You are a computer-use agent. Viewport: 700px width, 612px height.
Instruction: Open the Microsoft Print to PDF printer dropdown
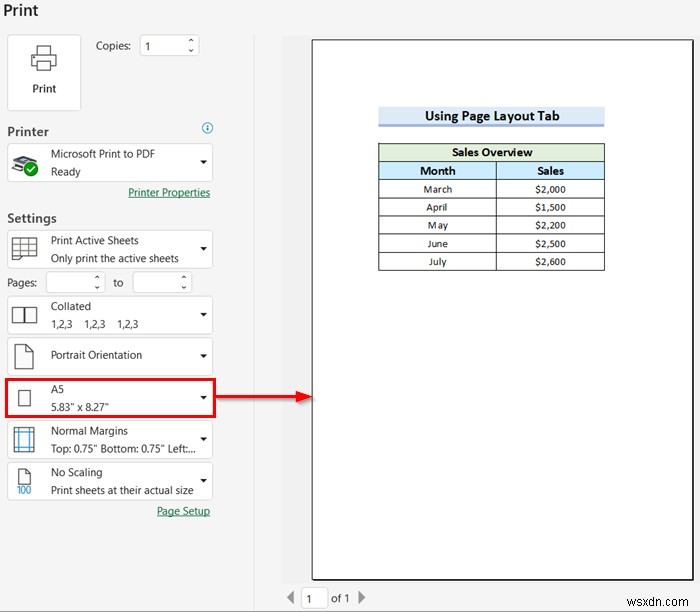[110, 162]
